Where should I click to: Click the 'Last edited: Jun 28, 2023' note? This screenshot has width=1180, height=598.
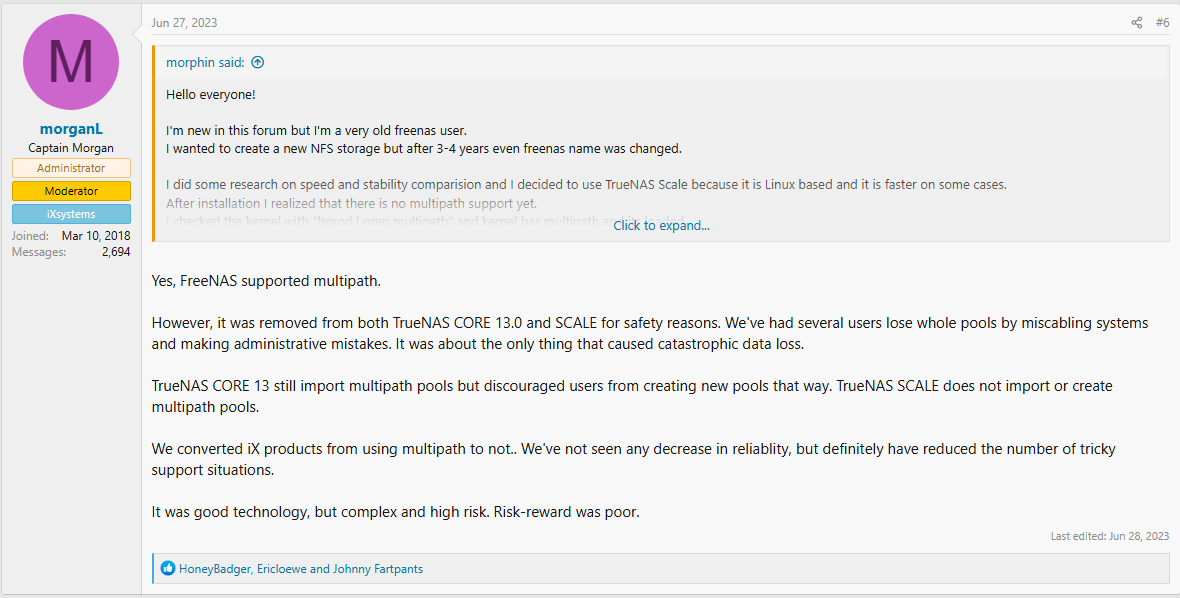point(1109,536)
